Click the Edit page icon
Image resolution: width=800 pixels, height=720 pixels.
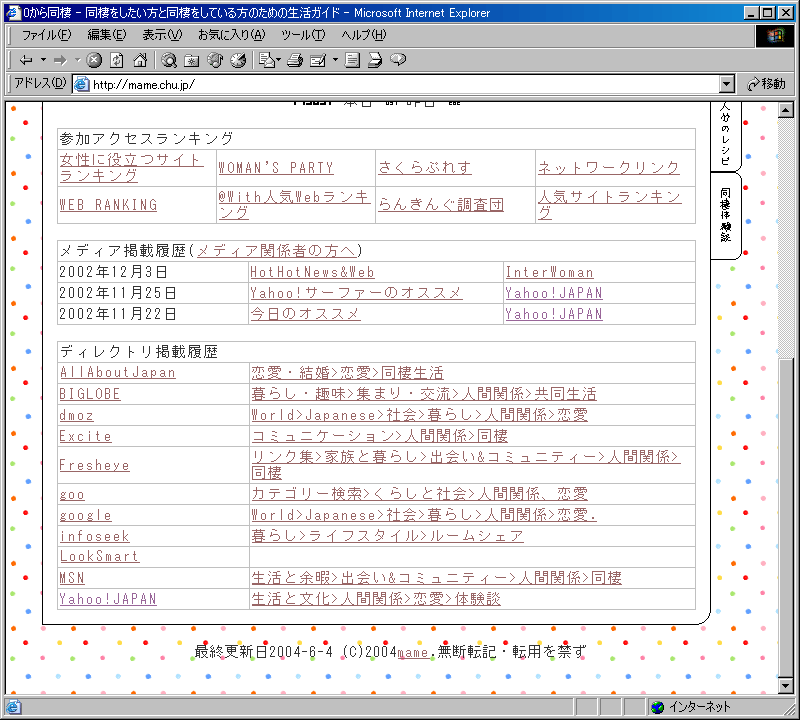click(318, 60)
